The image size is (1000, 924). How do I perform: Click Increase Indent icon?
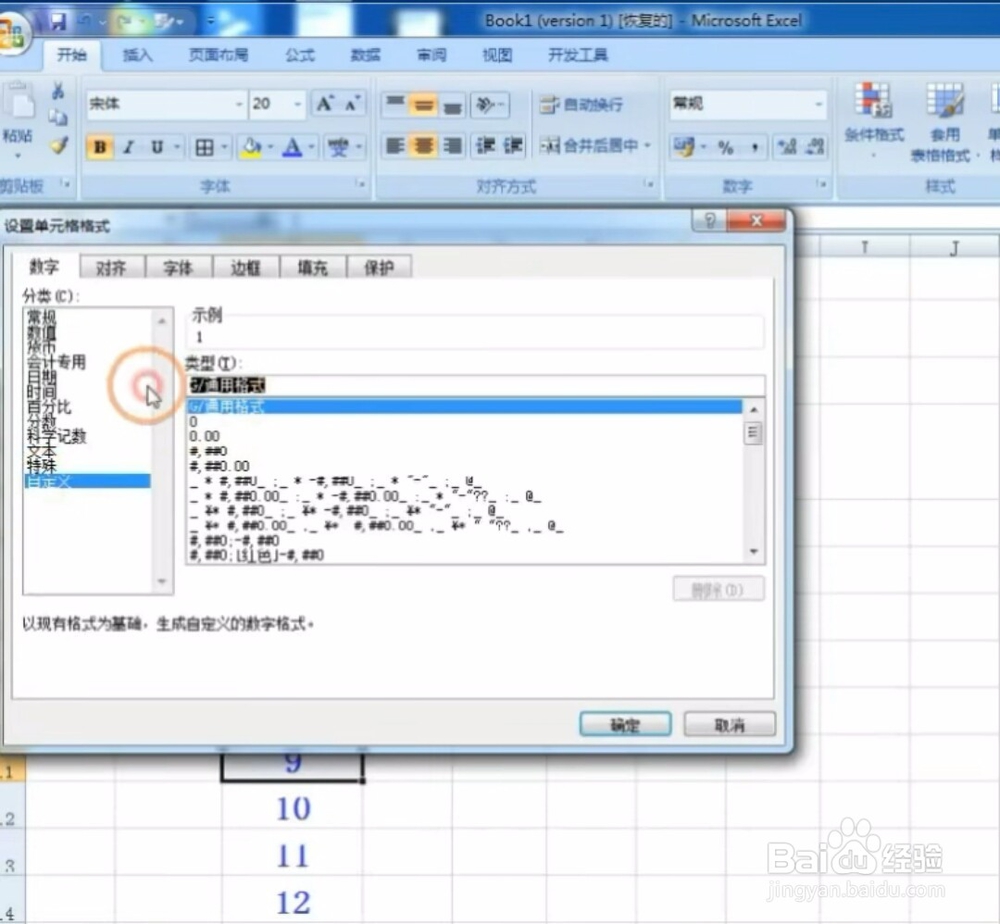pos(513,146)
